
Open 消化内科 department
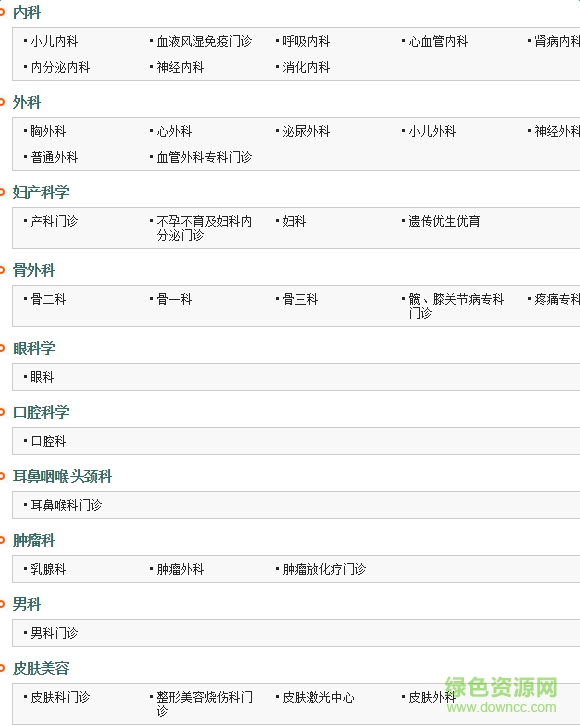(x=306, y=68)
